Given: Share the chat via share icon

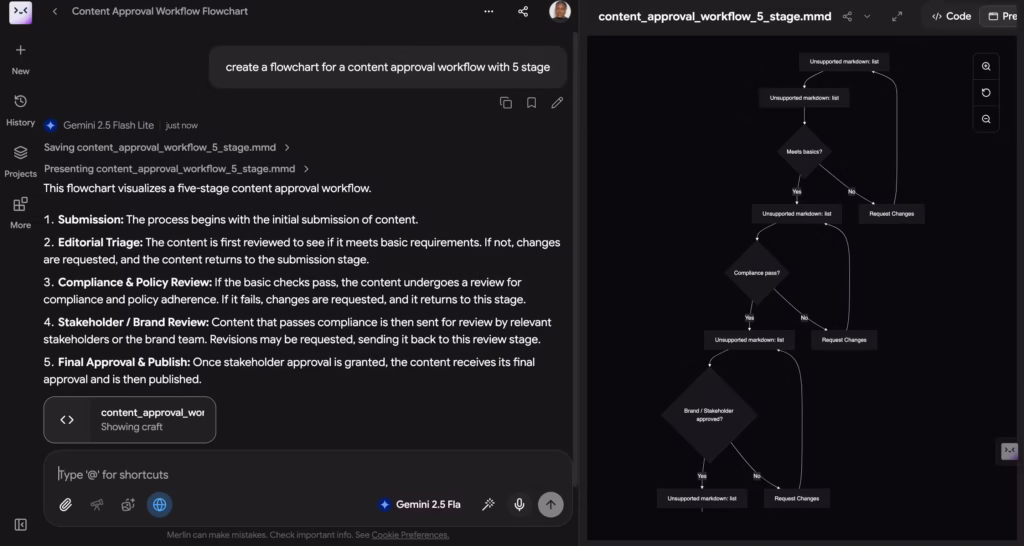Looking at the screenshot, I should (522, 11).
